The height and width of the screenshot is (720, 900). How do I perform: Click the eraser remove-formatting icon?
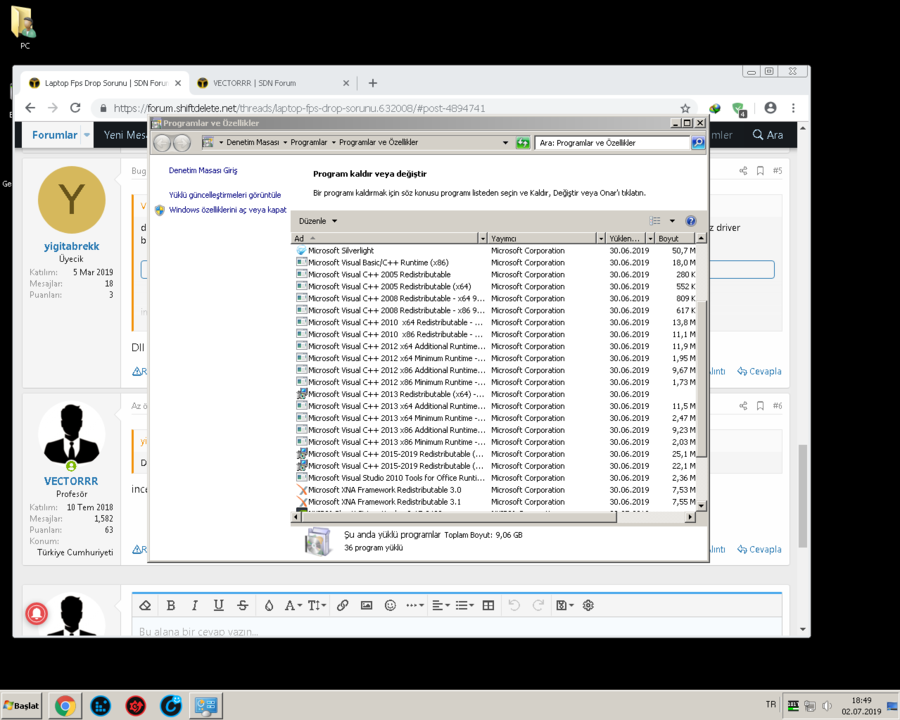point(145,605)
